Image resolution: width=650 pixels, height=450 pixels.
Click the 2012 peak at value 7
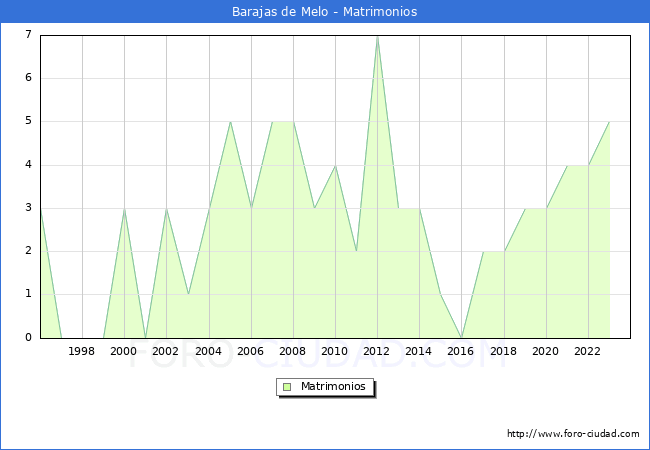coord(377,36)
